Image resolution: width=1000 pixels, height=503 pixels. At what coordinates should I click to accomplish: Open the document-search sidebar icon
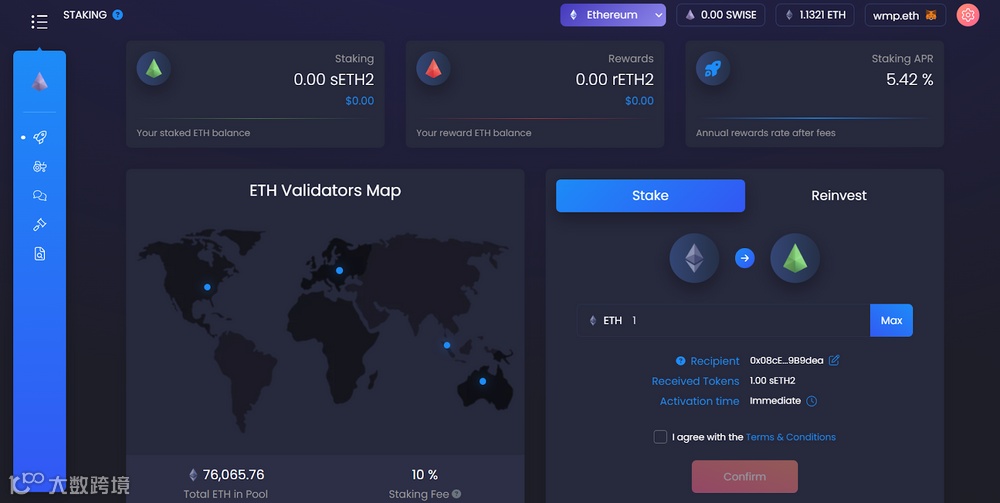40,254
